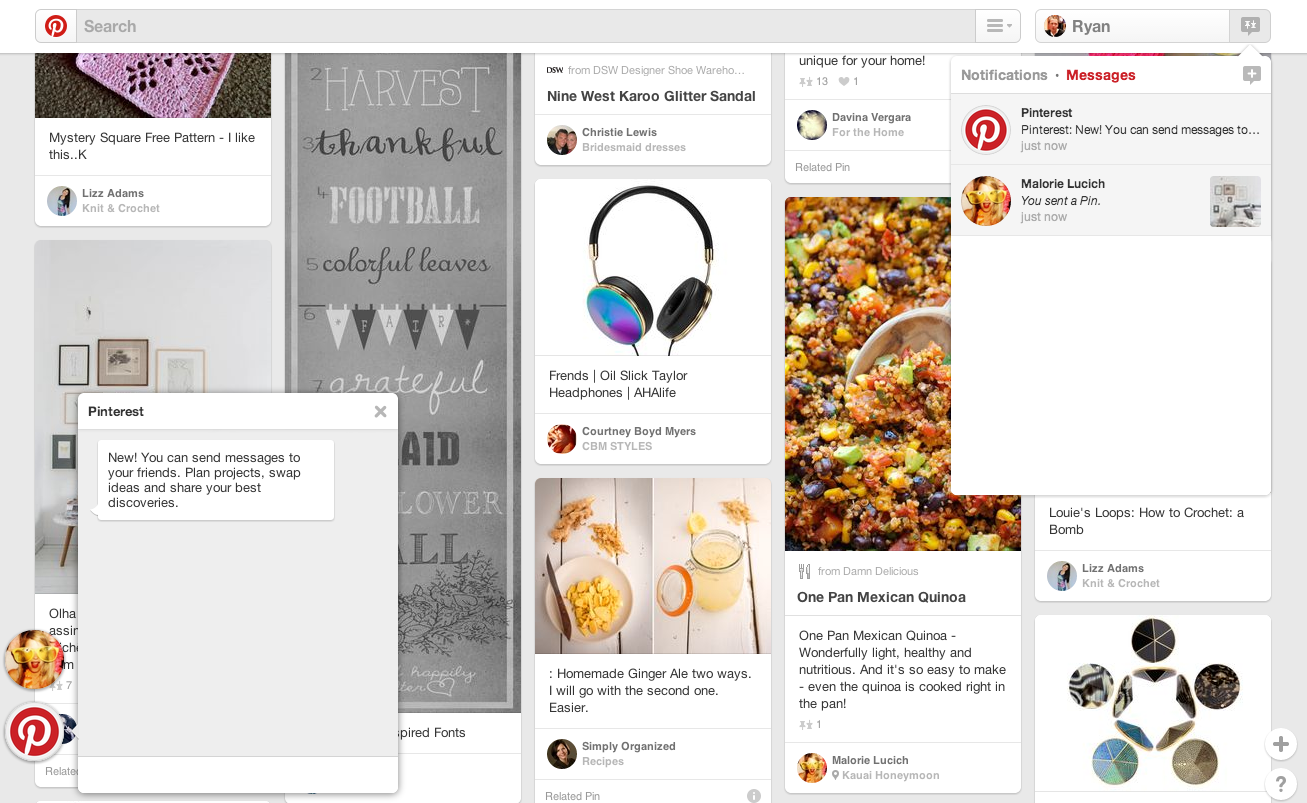Click One Pan Mexican Quinoa title
This screenshot has height=803, width=1307.
pos(881,597)
